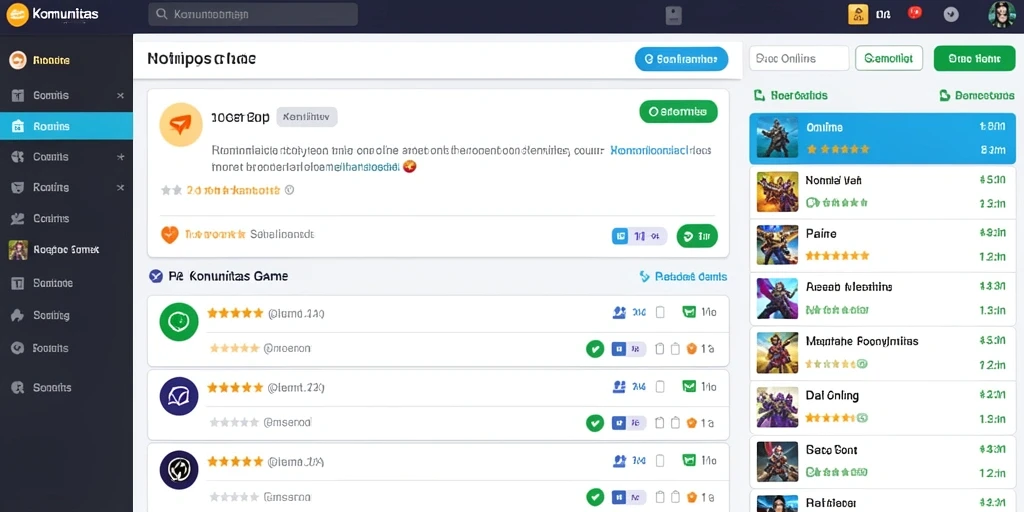Screen dimensions: 1024x512
Task: Rate using orange stars in the green avatar row
Action: 235,313
